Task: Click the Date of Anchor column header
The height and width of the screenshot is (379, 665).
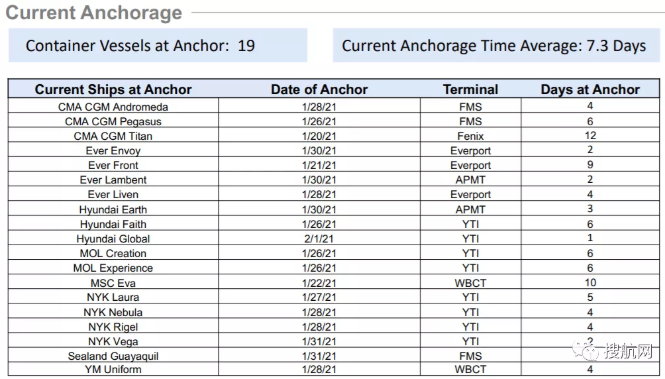Action: (x=319, y=89)
